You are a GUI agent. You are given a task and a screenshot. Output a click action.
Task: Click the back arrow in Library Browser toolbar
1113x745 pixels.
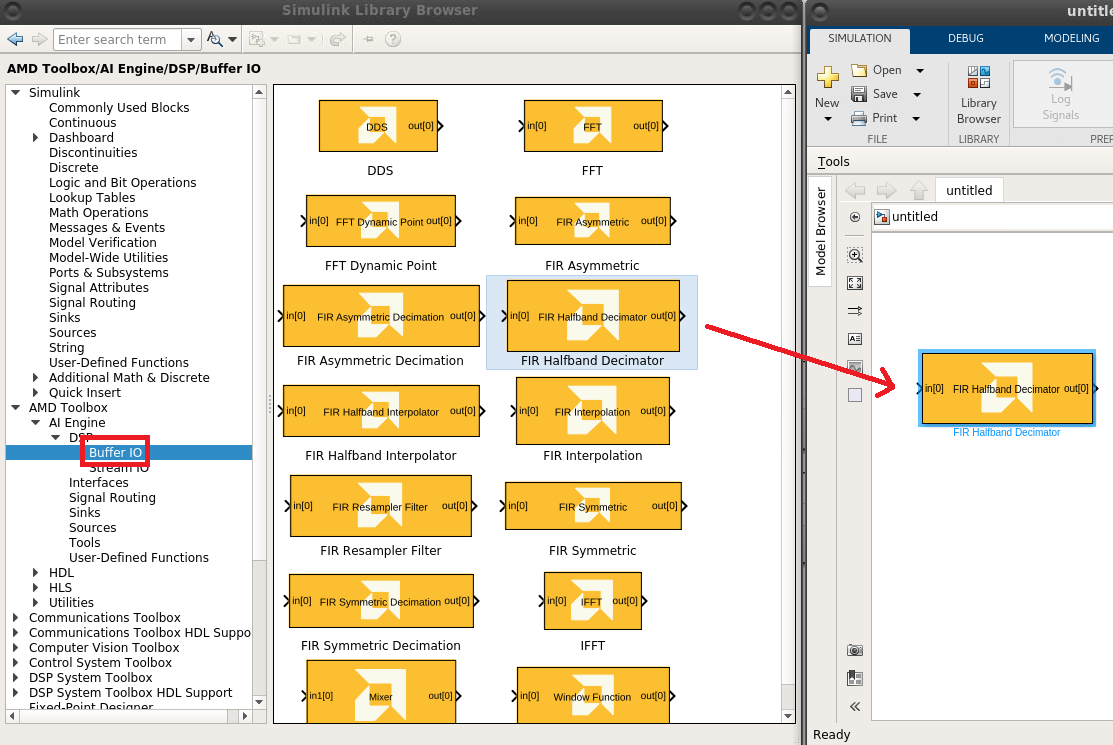pyautogui.click(x=15, y=39)
